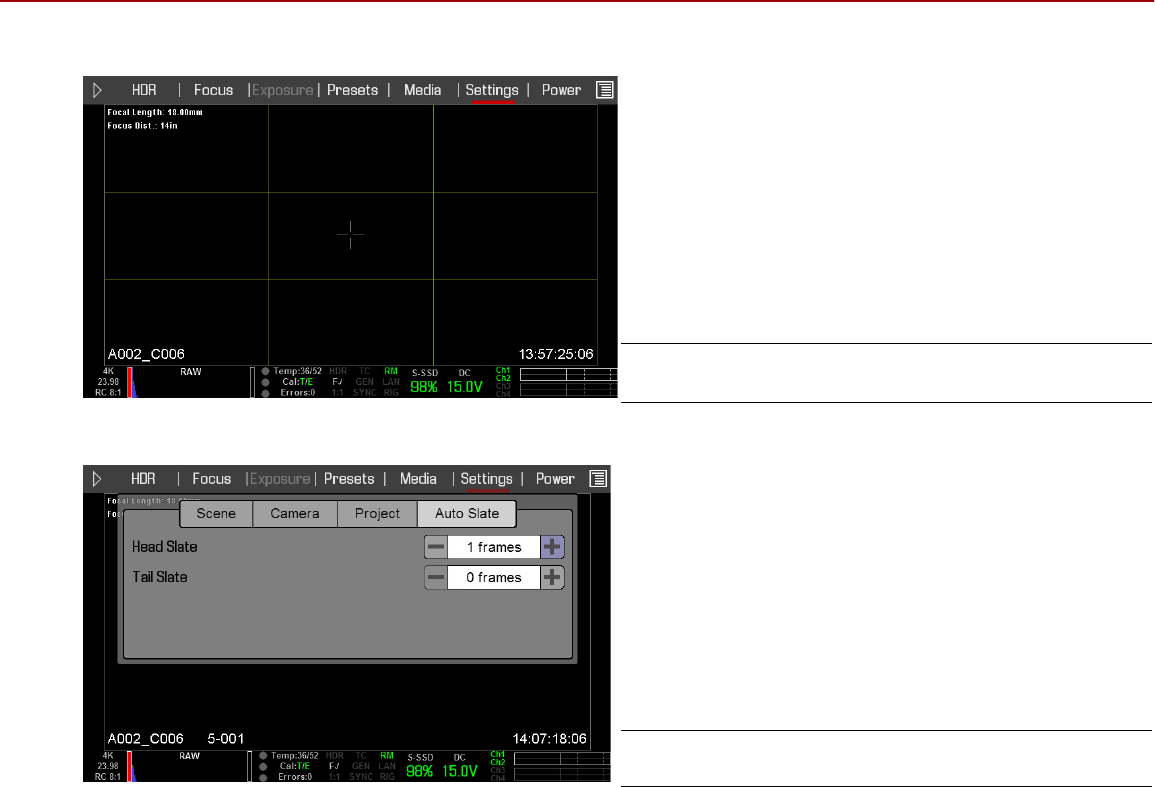1155x787 pixels.
Task: Switch to the Camera tab
Action: 295,514
